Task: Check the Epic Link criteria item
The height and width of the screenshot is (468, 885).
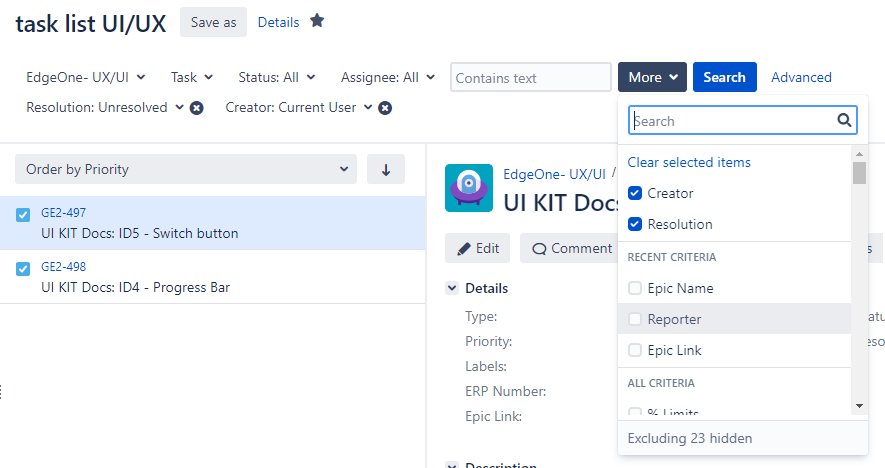Action: [x=635, y=350]
